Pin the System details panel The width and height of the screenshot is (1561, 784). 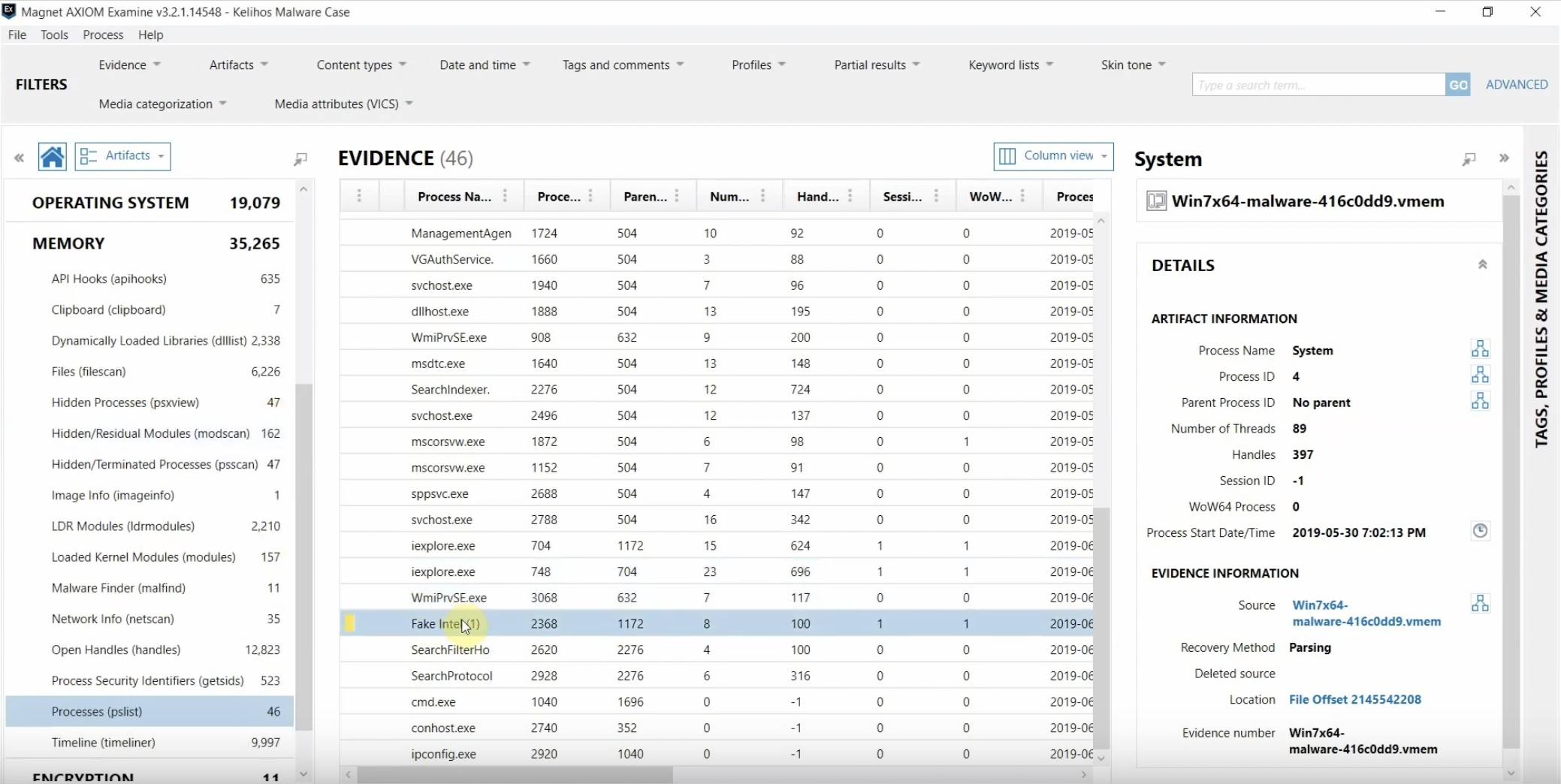pos(1469,159)
